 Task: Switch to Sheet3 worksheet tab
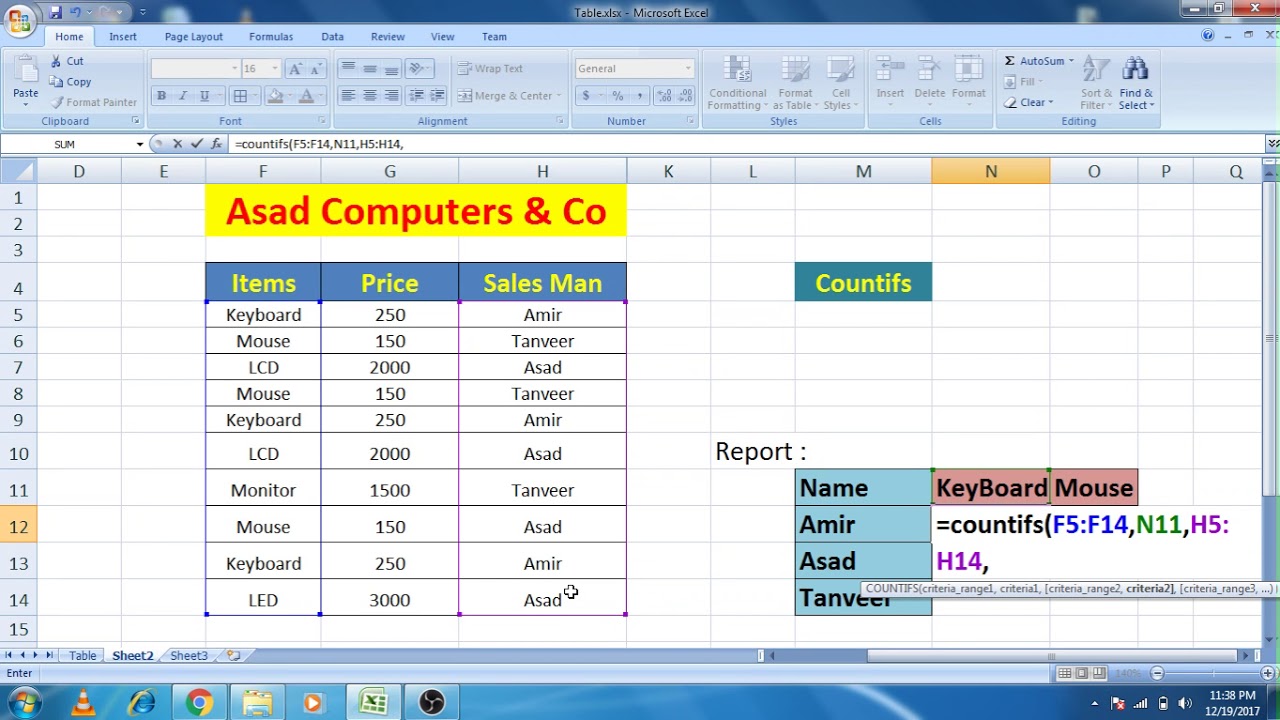coord(188,655)
